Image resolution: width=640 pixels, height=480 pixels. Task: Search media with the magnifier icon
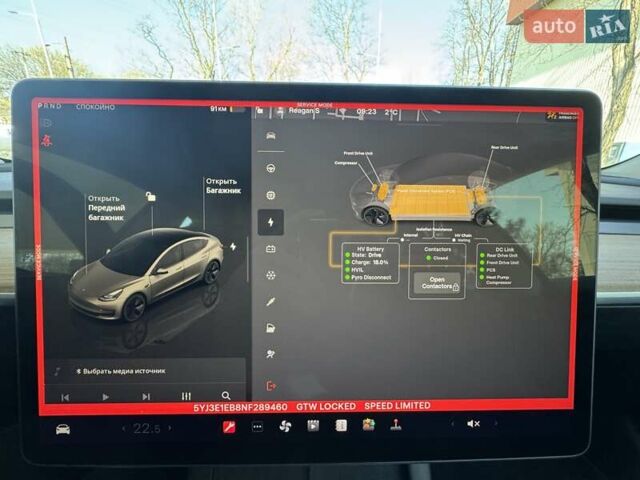pyautogui.click(x=226, y=396)
